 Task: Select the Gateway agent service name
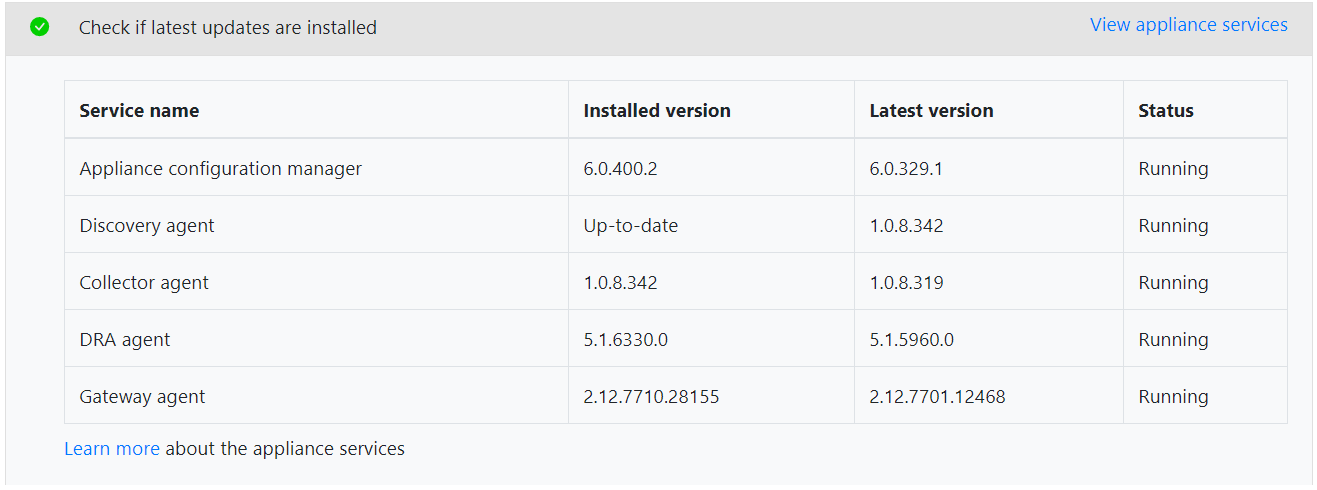click(x=142, y=397)
